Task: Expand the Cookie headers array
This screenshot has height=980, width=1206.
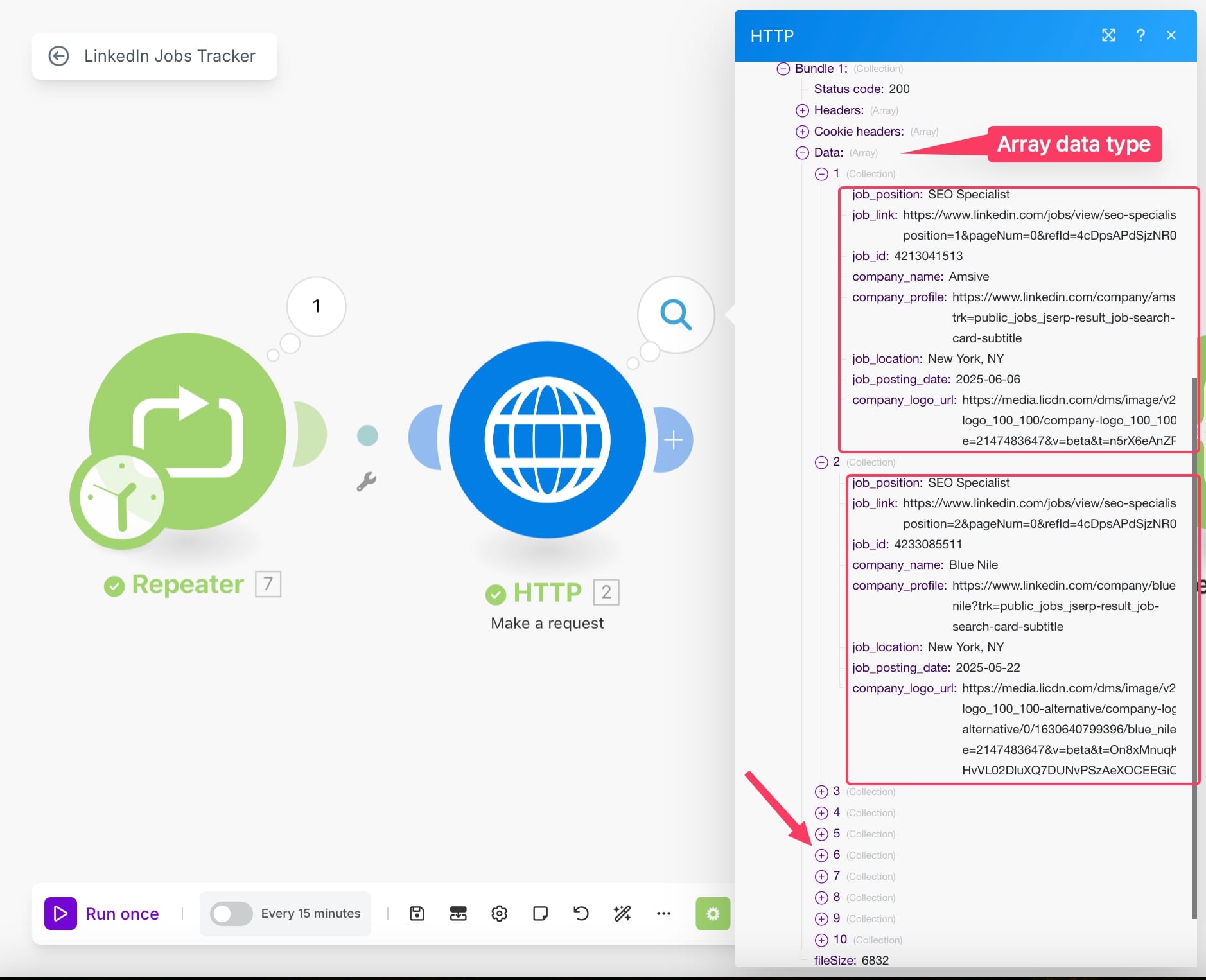Action: [802, 132]
